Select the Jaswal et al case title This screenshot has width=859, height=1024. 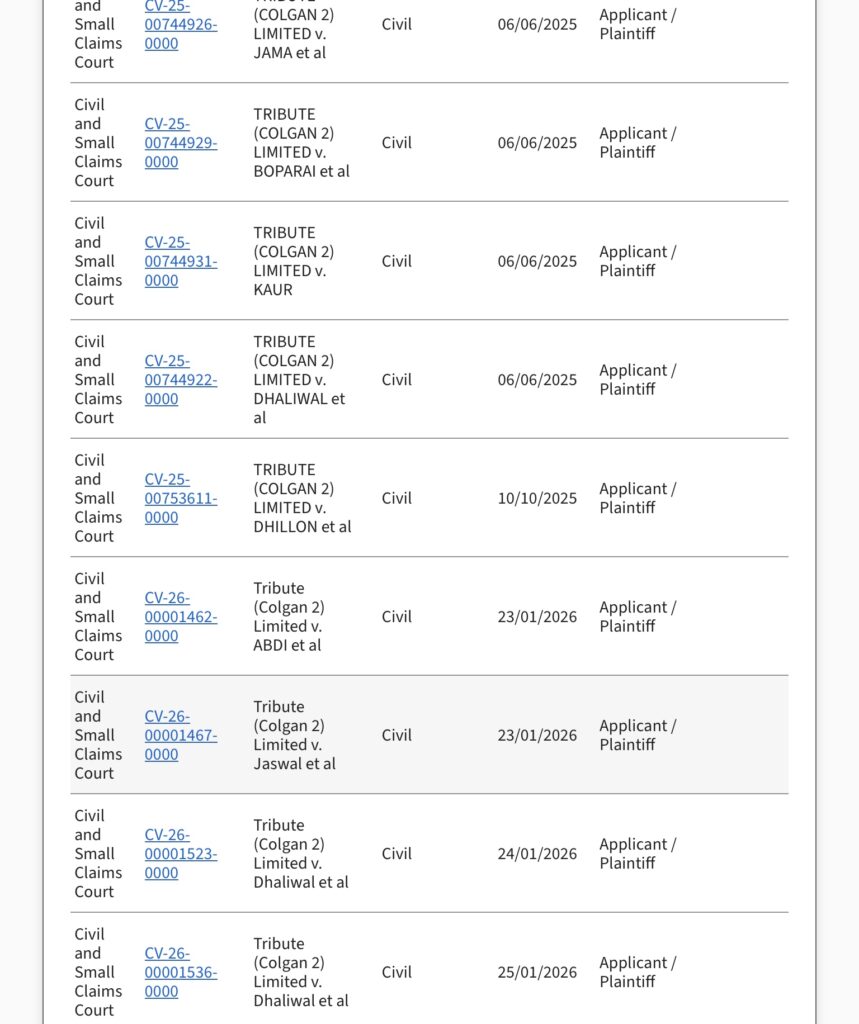coord(295,735)
